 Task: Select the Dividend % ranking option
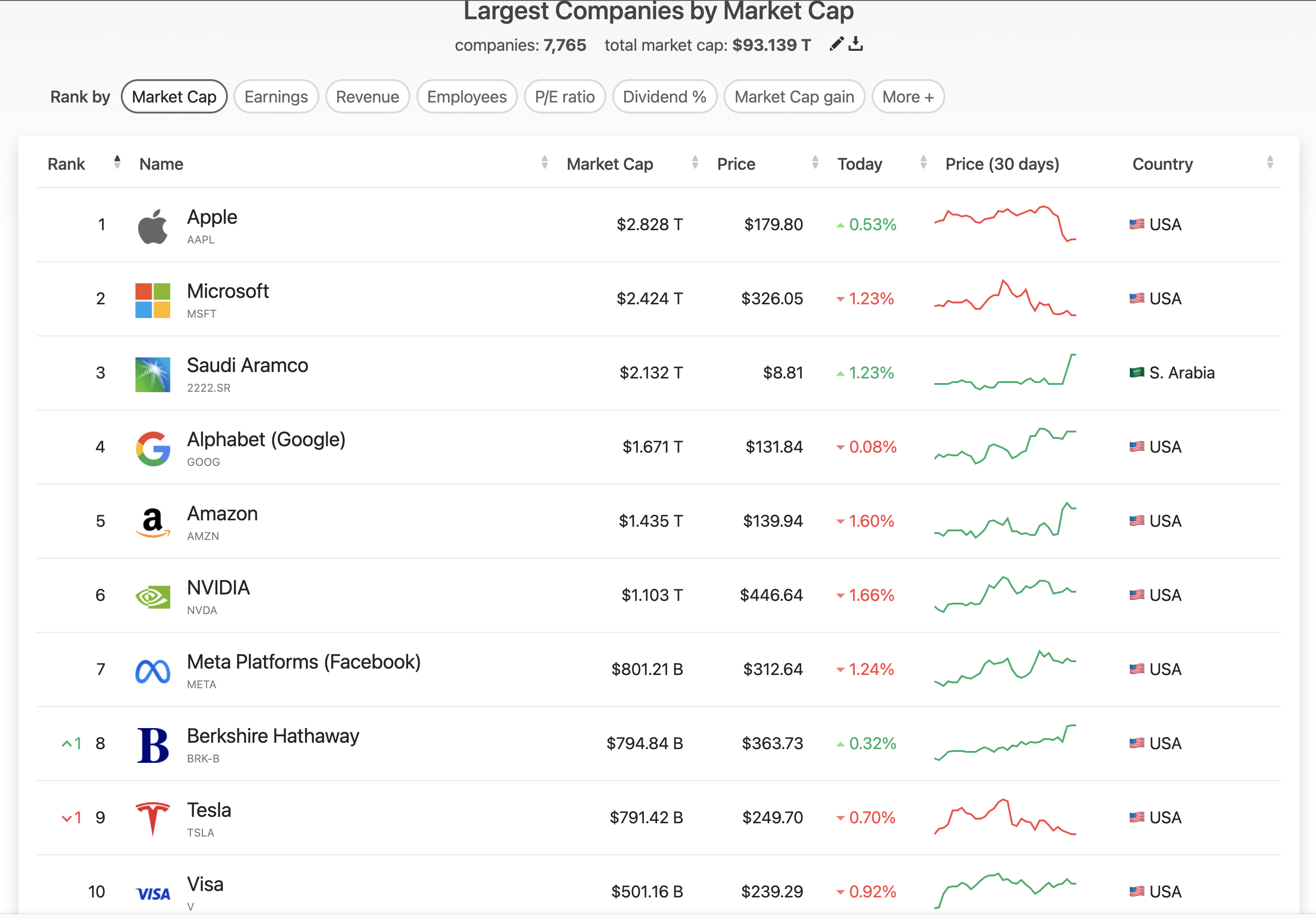click(664, 97)
